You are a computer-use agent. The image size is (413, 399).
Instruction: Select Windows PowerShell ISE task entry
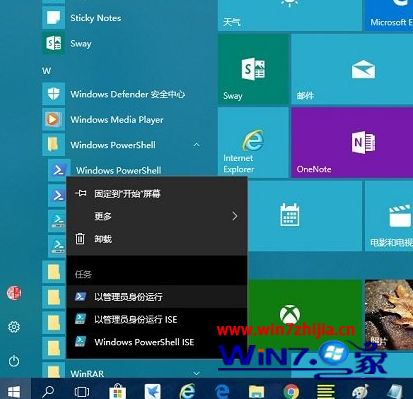(x=157, y=342)
